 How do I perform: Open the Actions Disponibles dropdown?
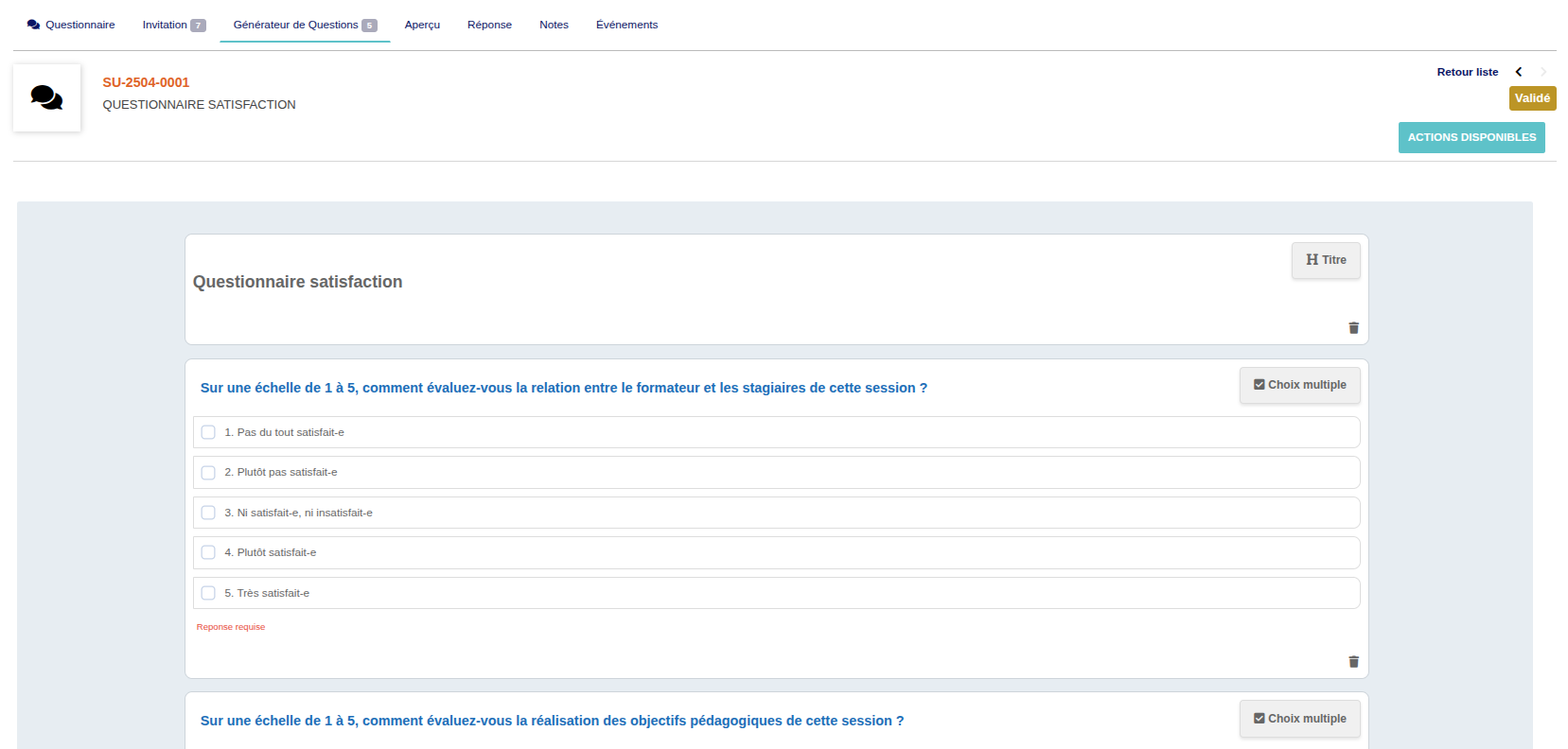coord(1471,137)
